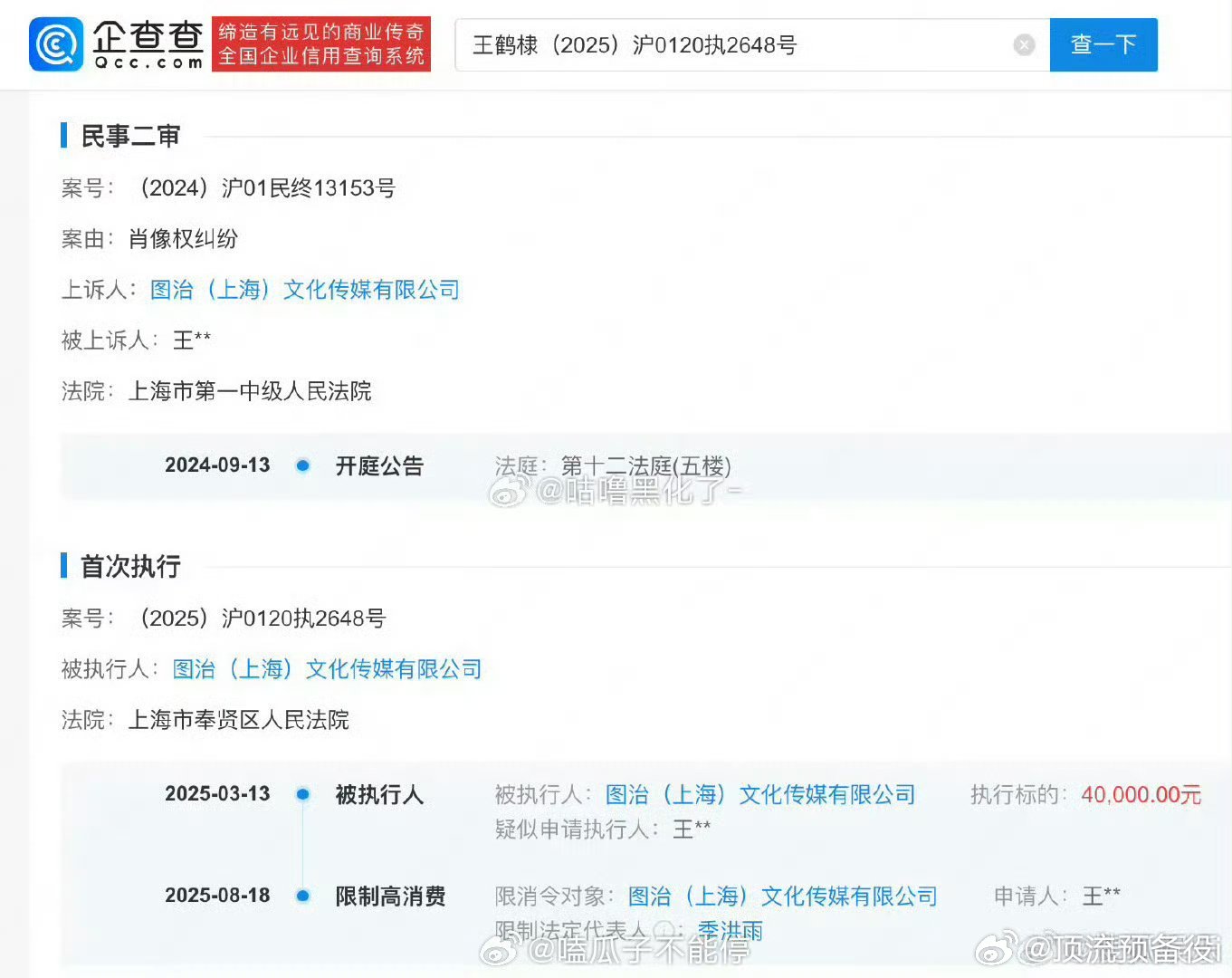Click 王** beside 被上诉人
Image resolution: width=1232 pixels, height=978 pixels.
point(192,340)
